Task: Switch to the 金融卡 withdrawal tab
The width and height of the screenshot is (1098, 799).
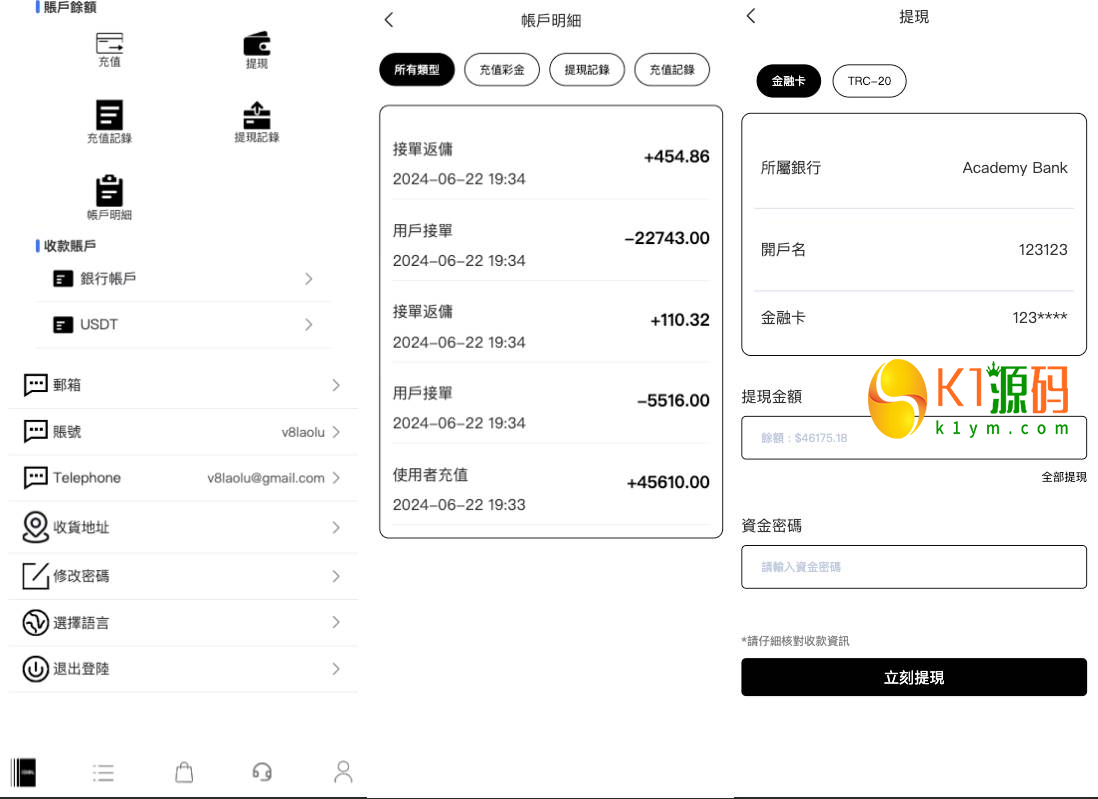Action: coord(788,81)
